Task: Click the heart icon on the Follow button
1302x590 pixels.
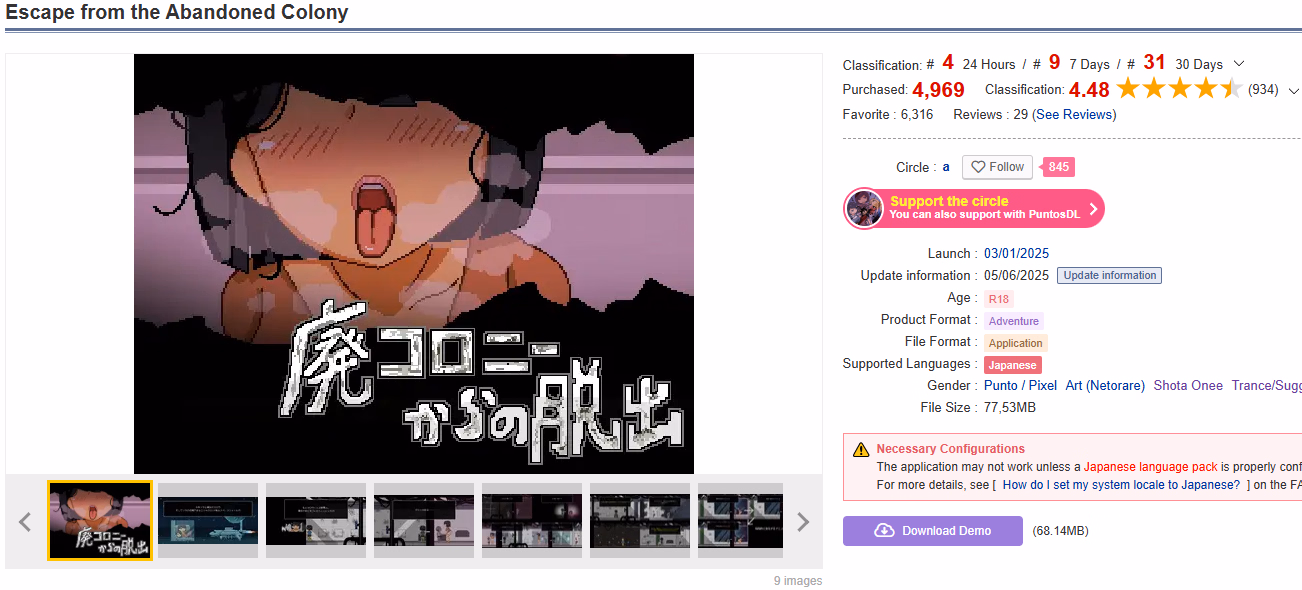Action: point(978,167)
